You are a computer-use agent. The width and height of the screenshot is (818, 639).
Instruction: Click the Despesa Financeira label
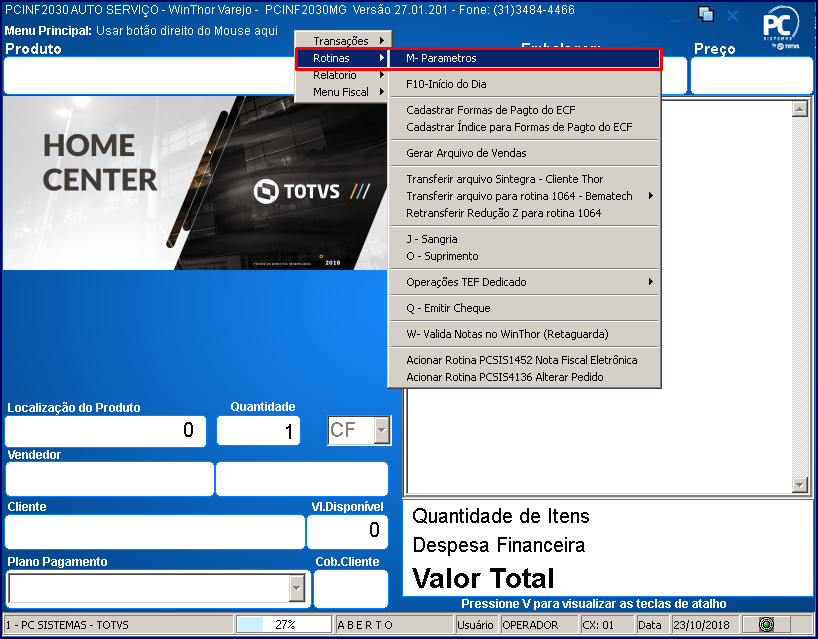(x=499, y=545)
